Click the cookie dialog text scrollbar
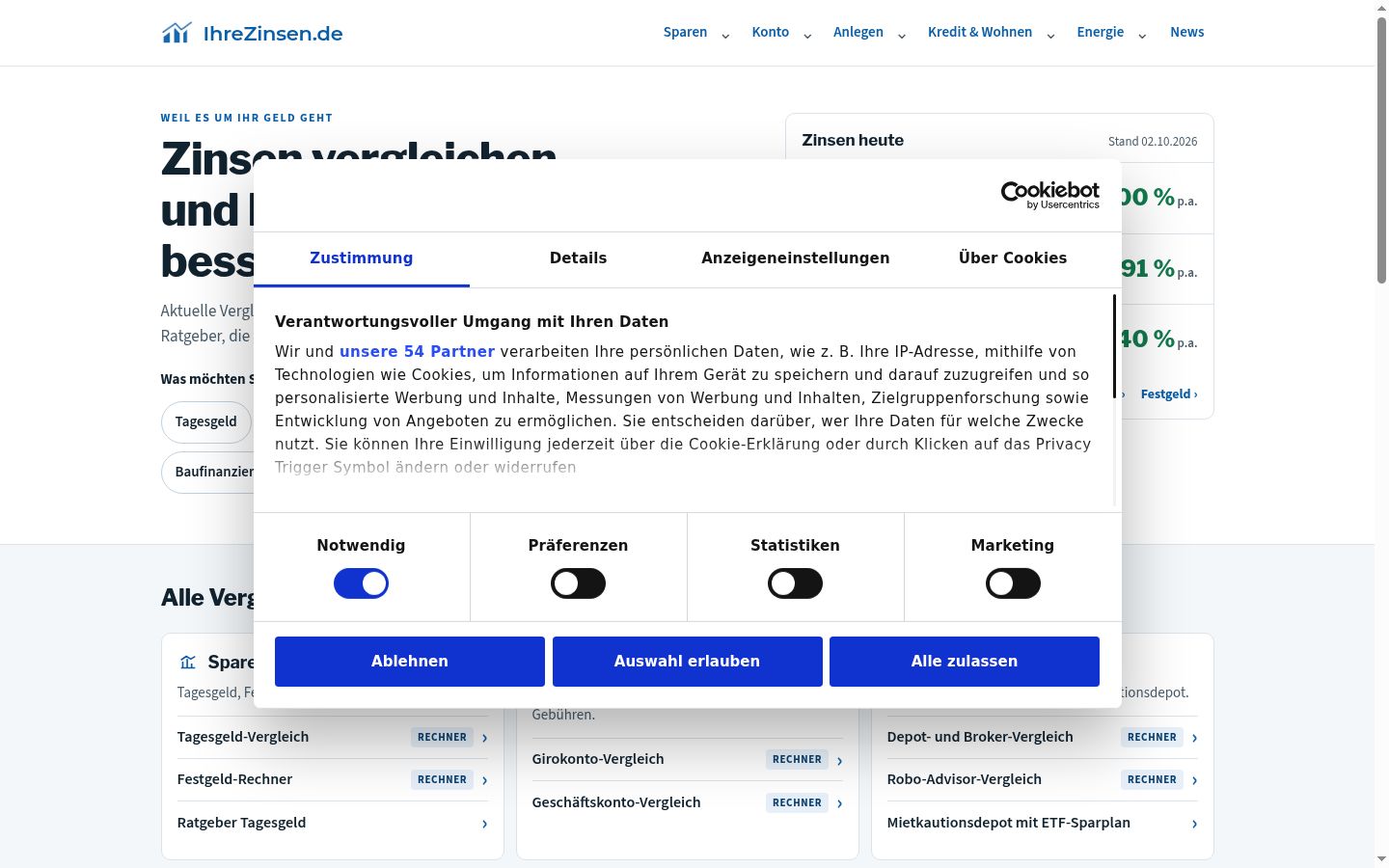 pos(1115,347)
